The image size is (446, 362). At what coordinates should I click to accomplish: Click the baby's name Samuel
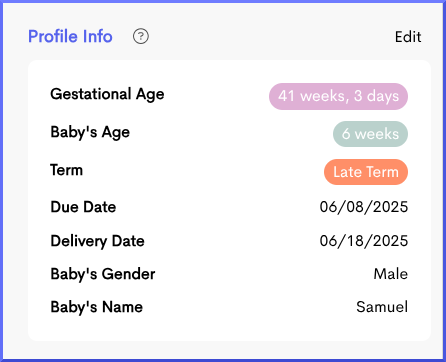click(x=382, y=307)
